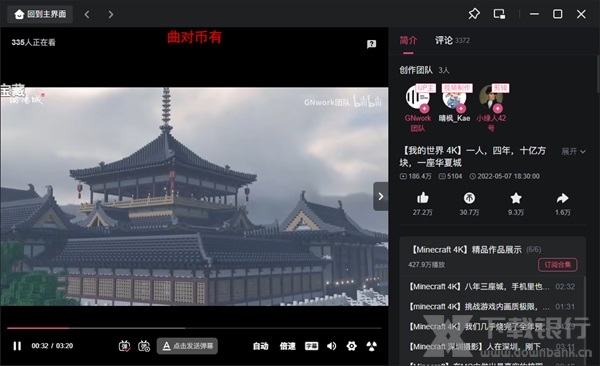Go forward with the right arrow
The height and width of the screenshot is (366, 600).
point(111,15)
